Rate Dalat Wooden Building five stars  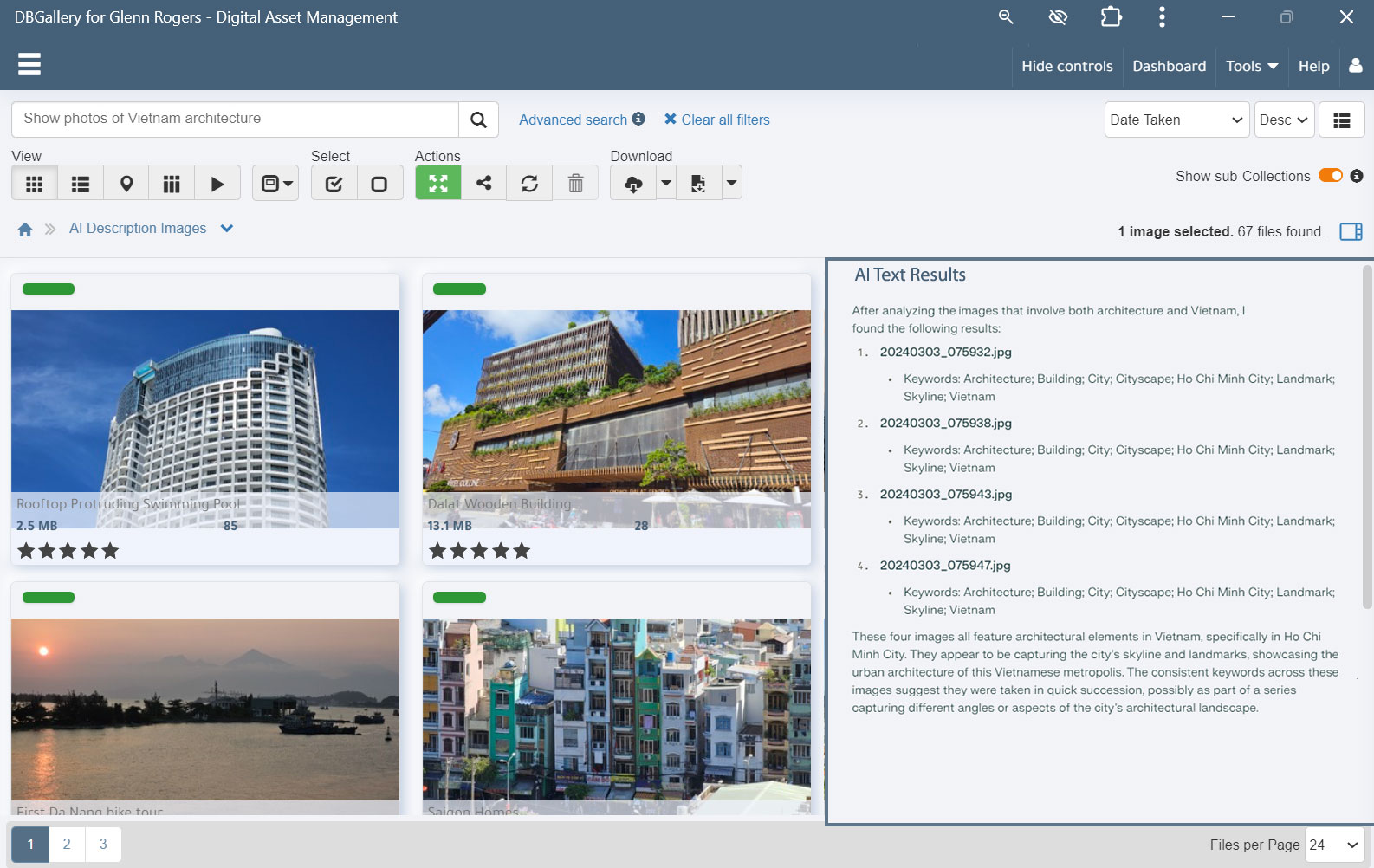pyautogui.click(x=522, y=551)
